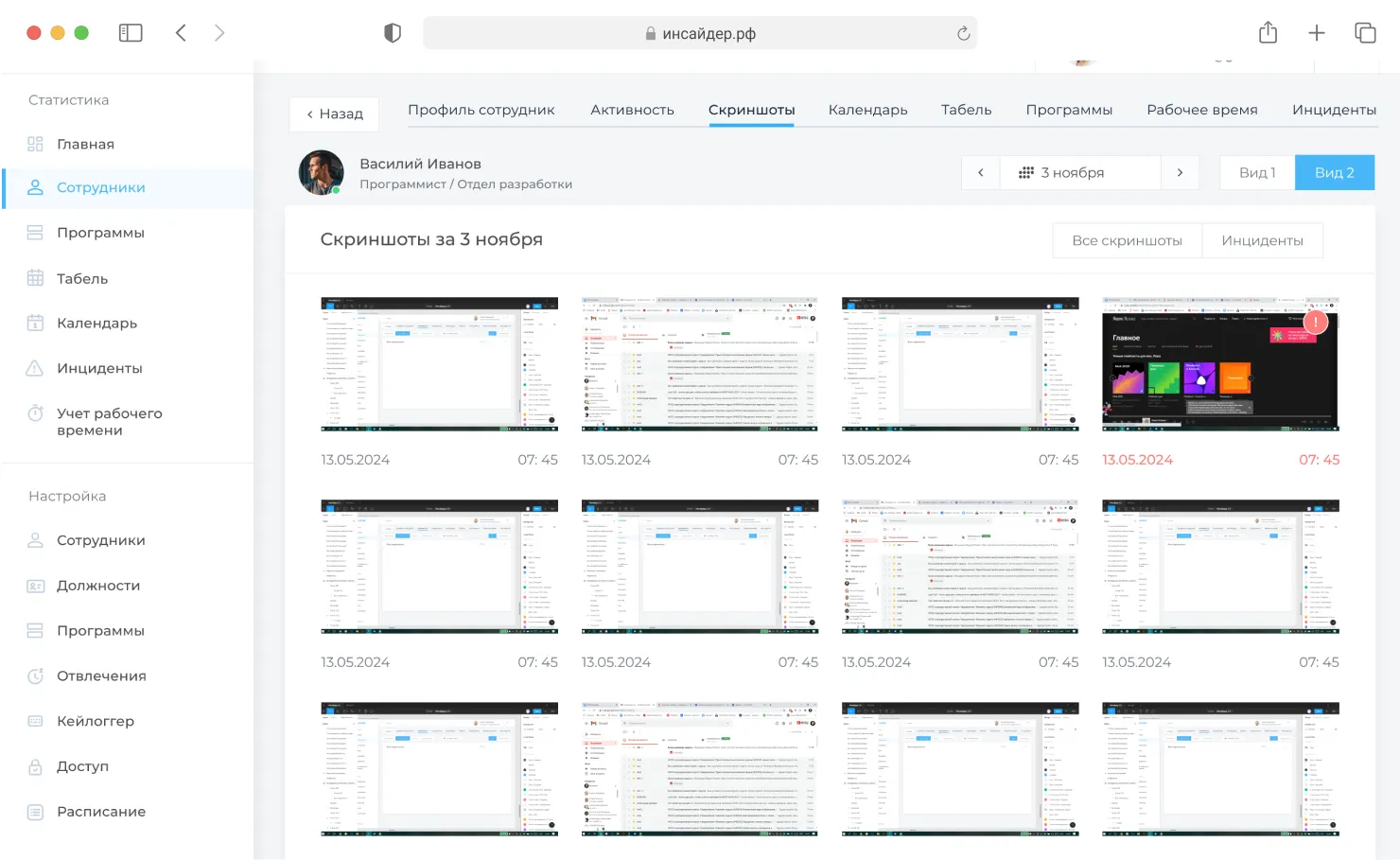Click the Safari share icon

(1268, 33)
